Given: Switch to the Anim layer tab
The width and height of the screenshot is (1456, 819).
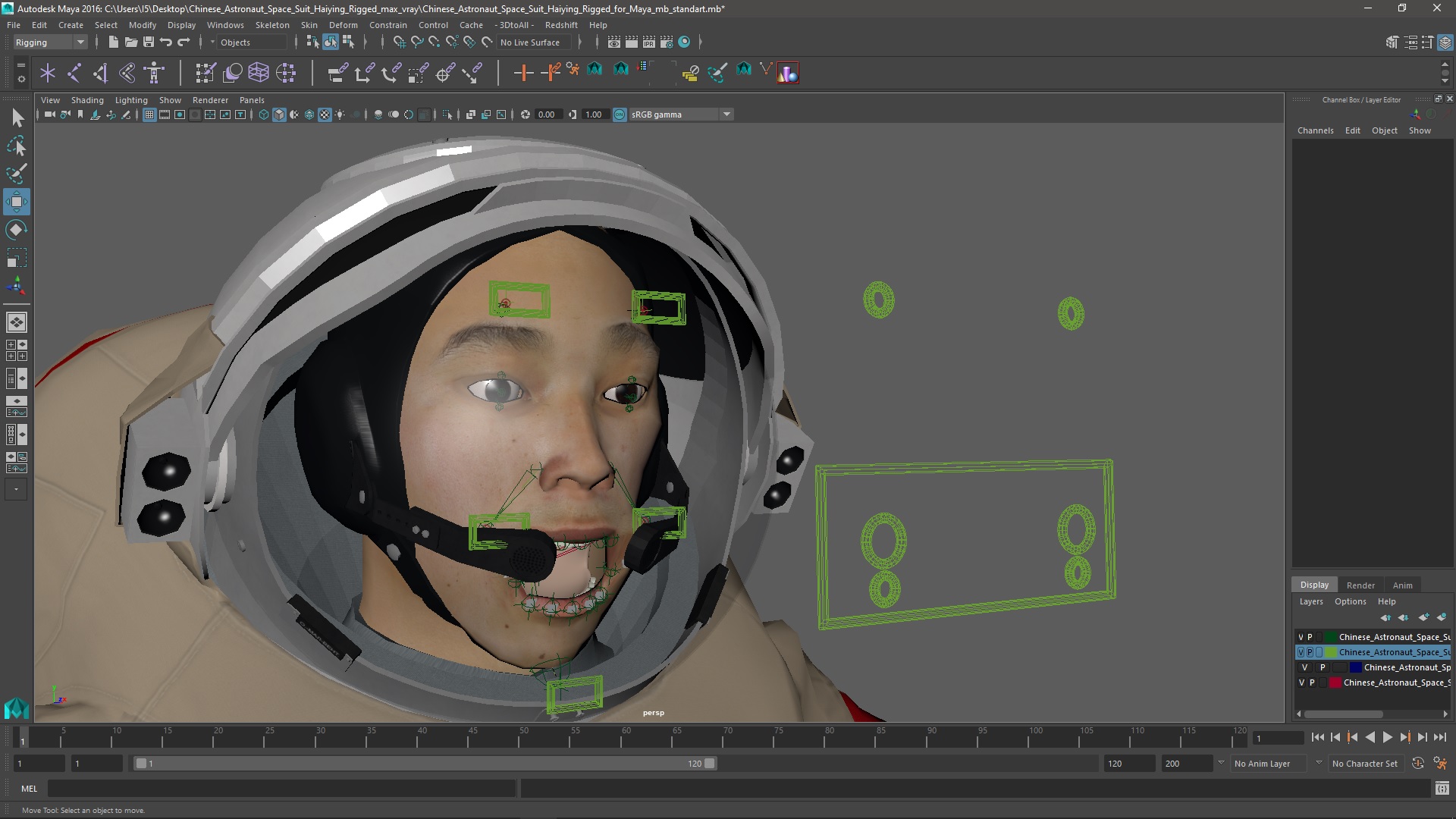Looking at the screenshot, I should (1402, 585).
